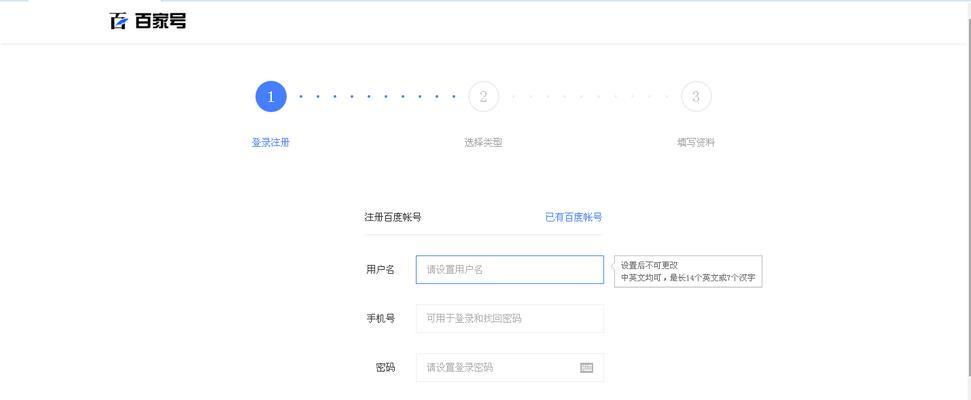Click the 已有百度帐号 link
Image resolution: width=971 pixels, height=400 pixels.
point(573,217)
